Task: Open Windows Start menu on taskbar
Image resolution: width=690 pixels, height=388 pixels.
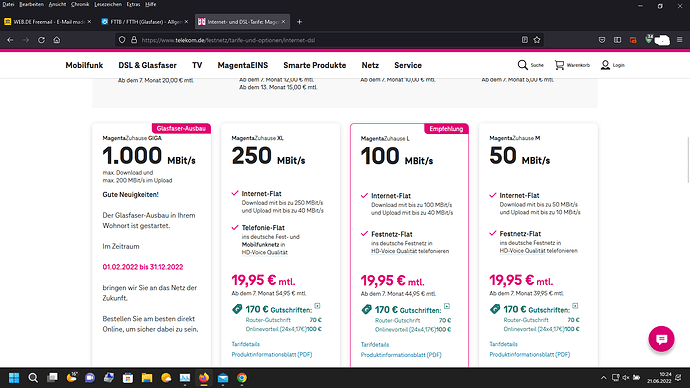Action: (x=14, y=378)
